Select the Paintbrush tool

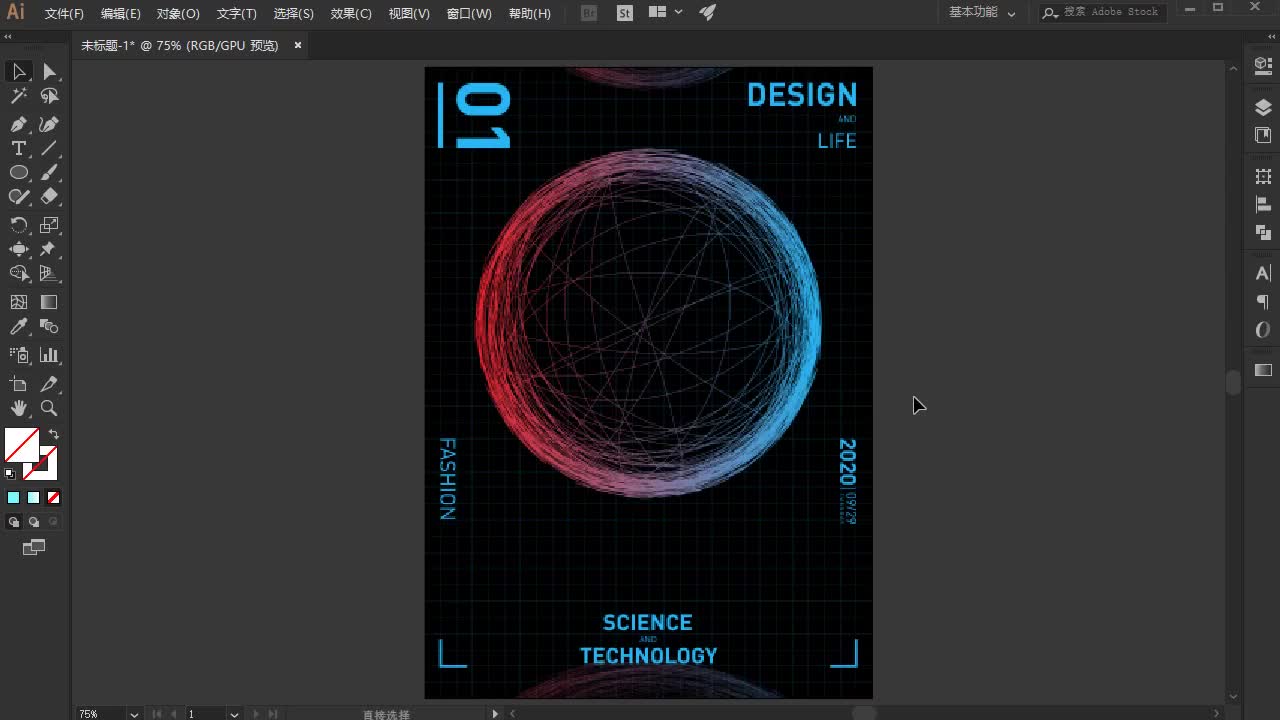[x=49, y=172]
